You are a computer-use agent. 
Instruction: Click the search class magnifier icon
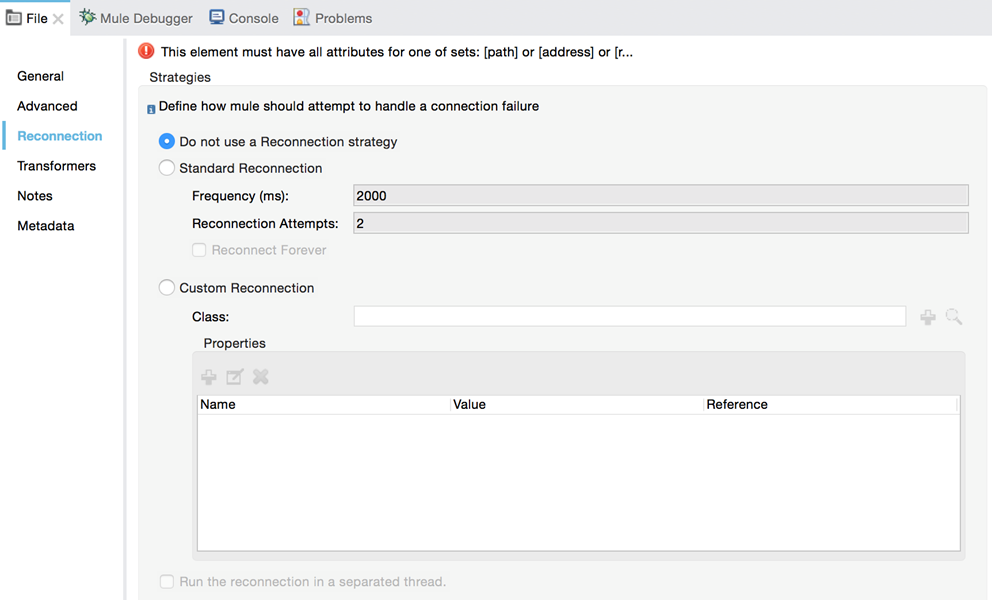click(954, 317)
